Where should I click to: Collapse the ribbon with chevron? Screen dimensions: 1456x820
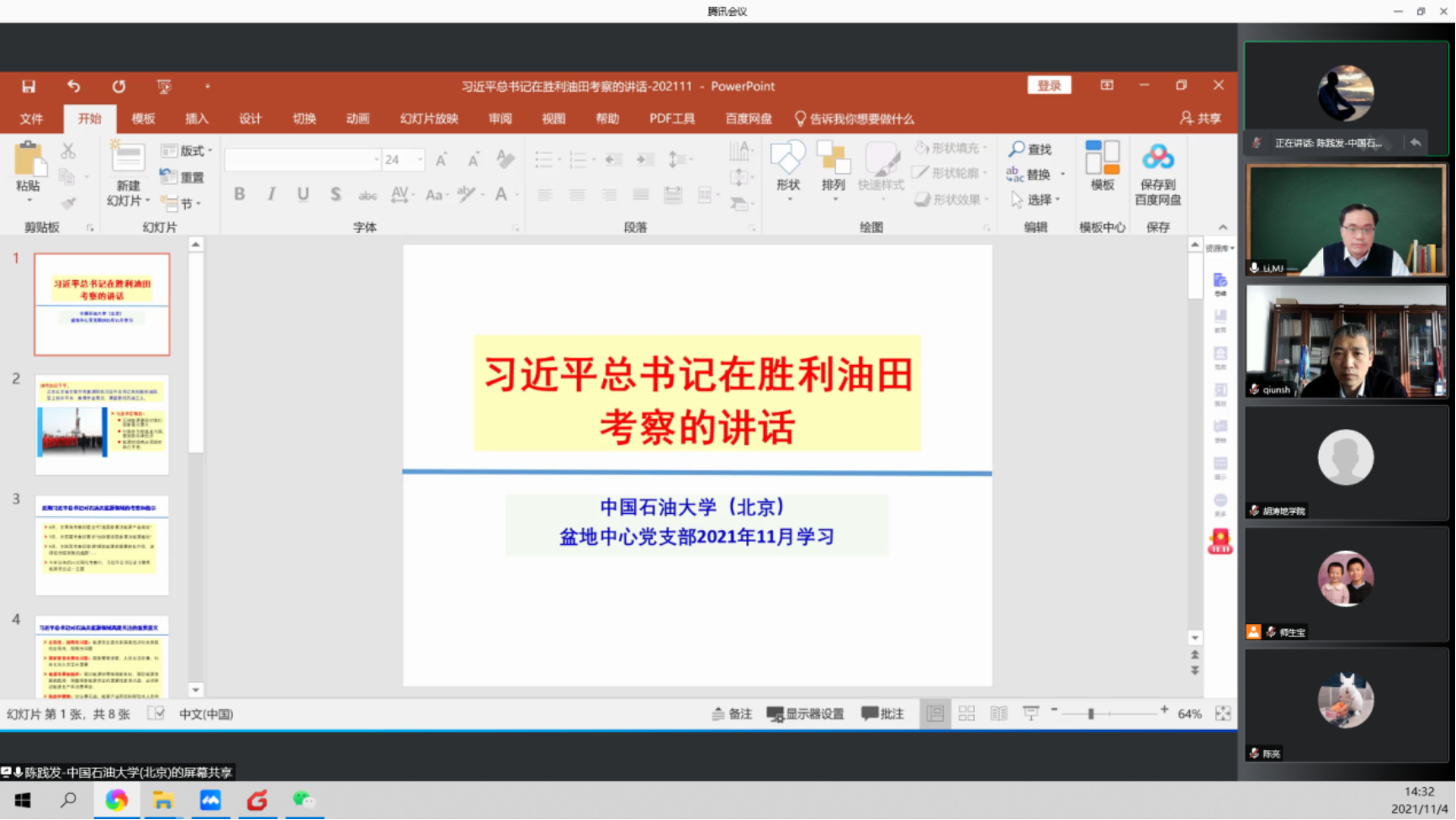pyautogui.click(x=1222, y=227)
